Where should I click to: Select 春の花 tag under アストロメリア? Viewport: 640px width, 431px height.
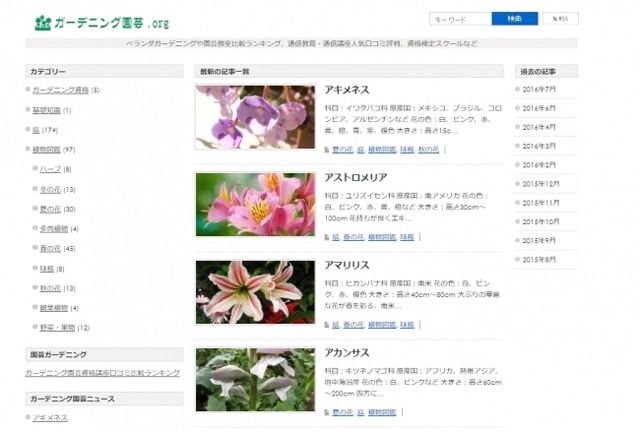(x=353, y=237)
